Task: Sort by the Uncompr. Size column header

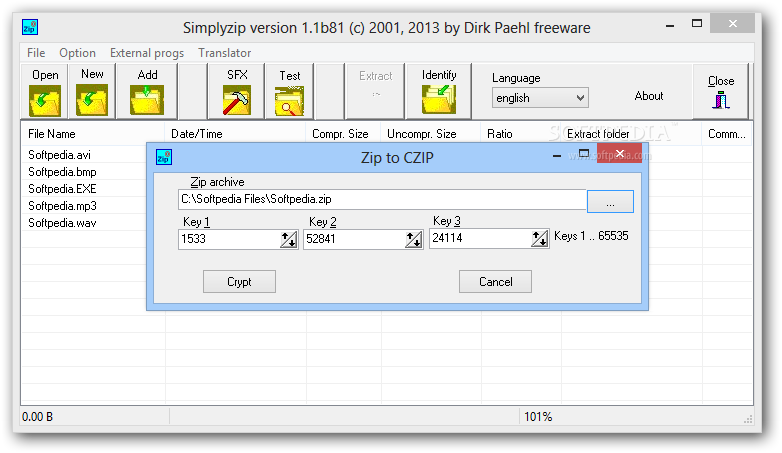Action: [x=431, y=134]
